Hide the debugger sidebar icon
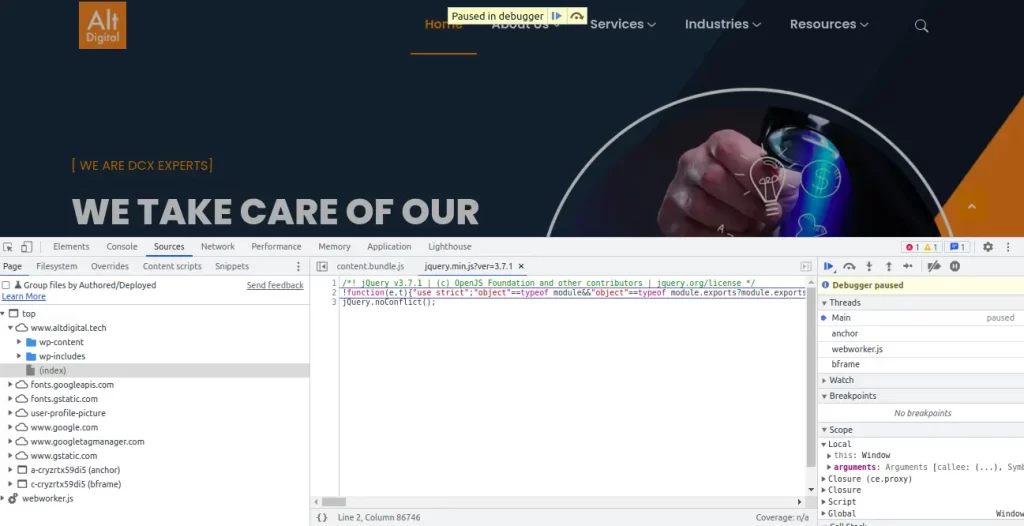This screenshot has height=526, width=1024. click(806, 267)
